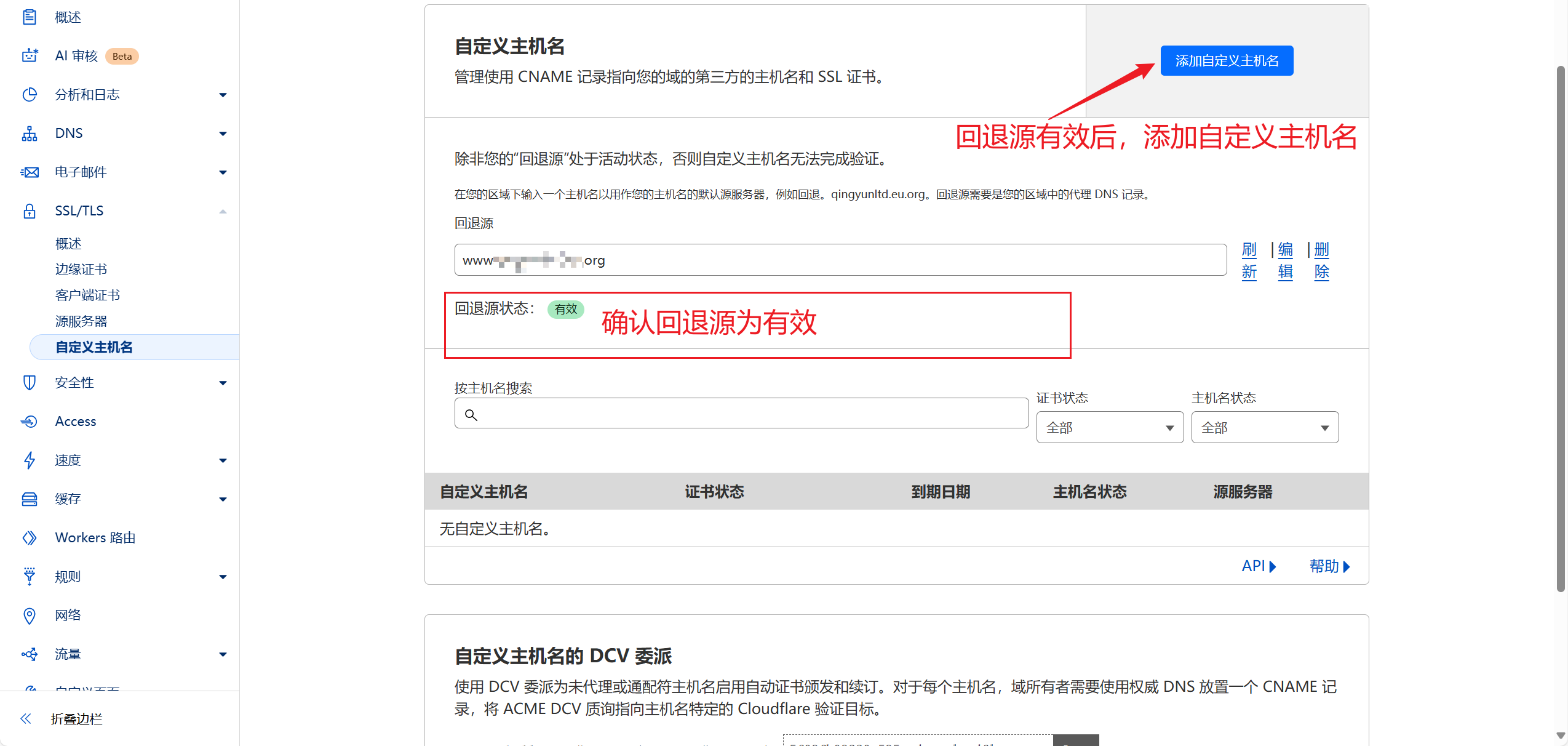Screen dimensions: 1568x746
Task: Click the 删除 link for fallback origin
Action: pos(1321,261)
